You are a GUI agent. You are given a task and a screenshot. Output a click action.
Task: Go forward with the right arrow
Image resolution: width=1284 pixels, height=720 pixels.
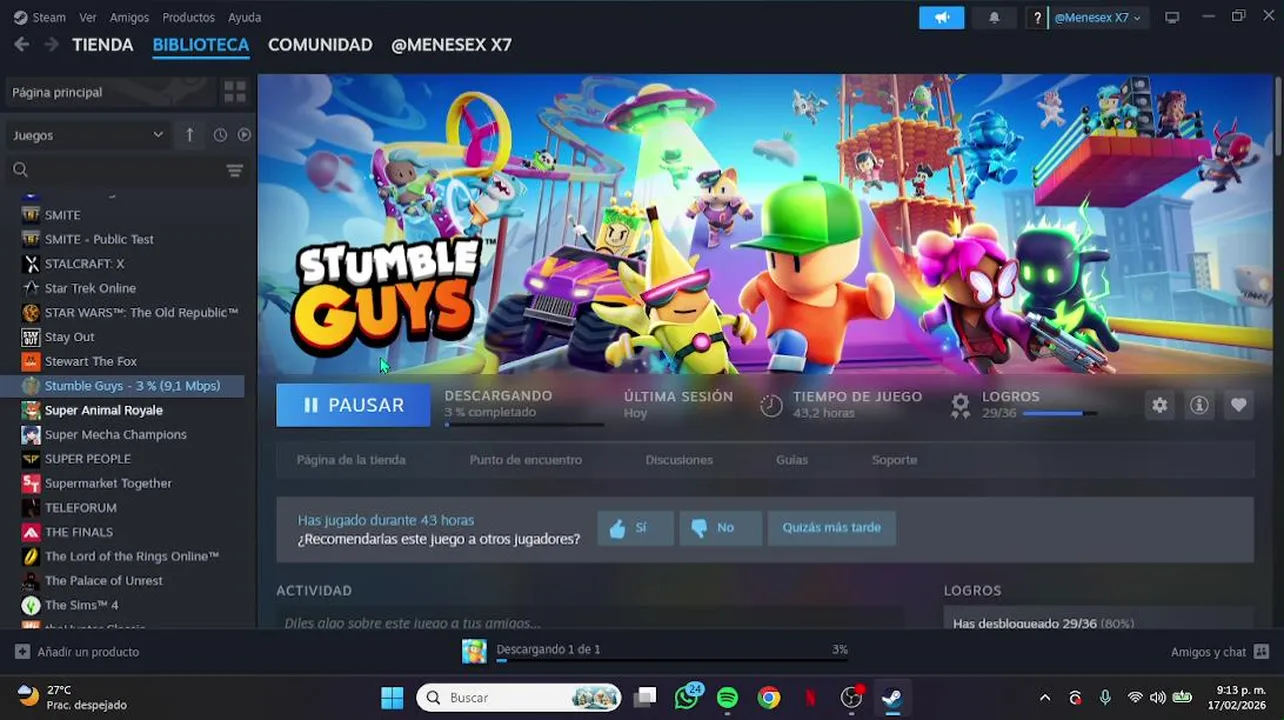pos(51,45)
